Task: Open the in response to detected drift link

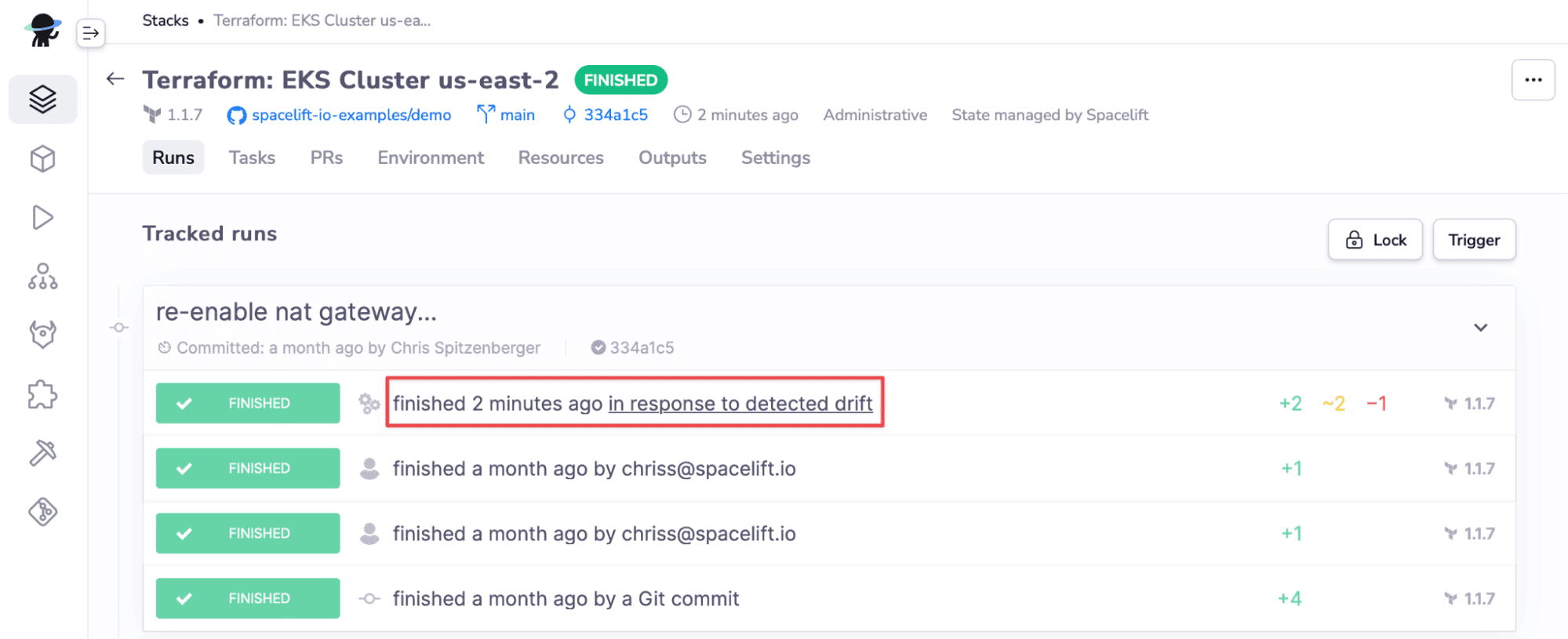Action: (740, 403)
